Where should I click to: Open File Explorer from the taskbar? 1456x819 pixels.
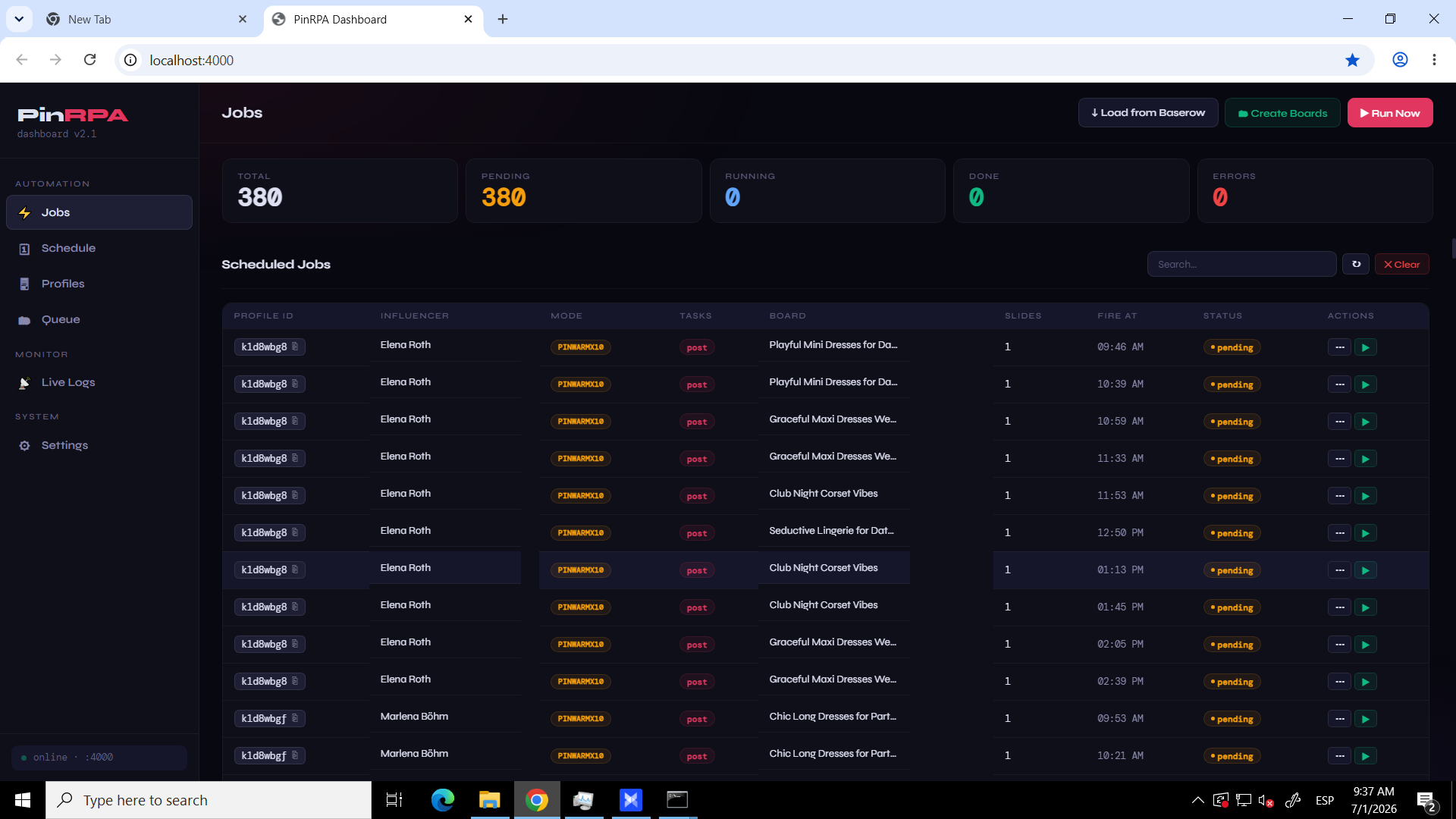489,800
